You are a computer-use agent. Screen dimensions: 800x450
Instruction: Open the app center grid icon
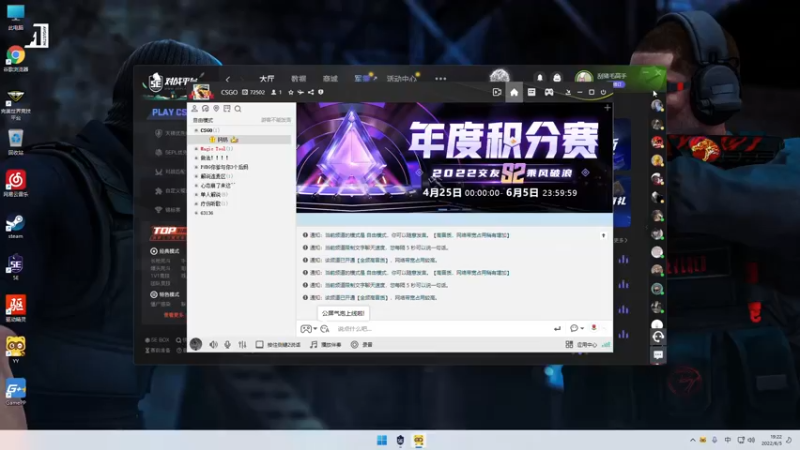569,344
